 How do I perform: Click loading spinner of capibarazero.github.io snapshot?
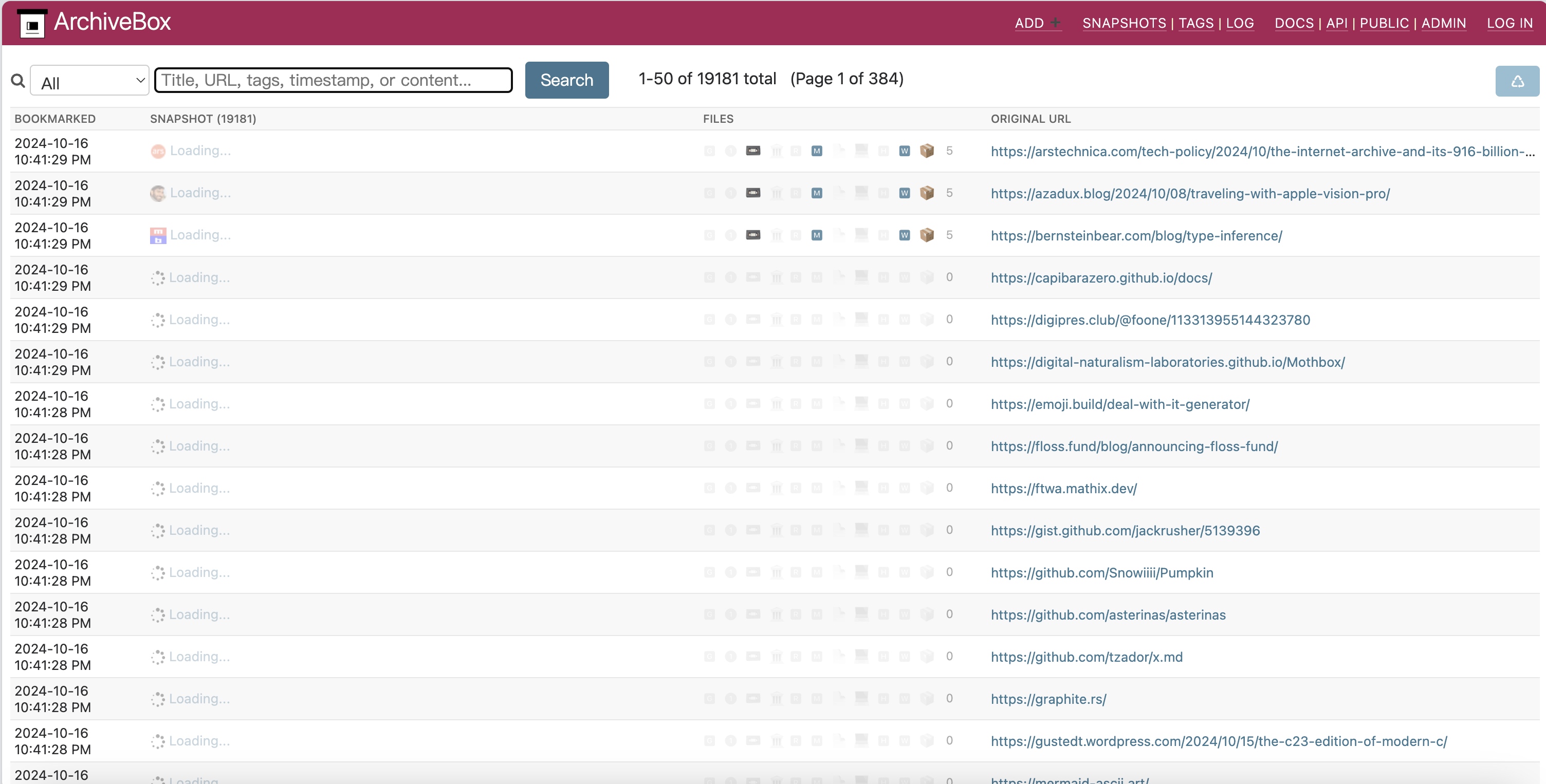pos(158,278)
